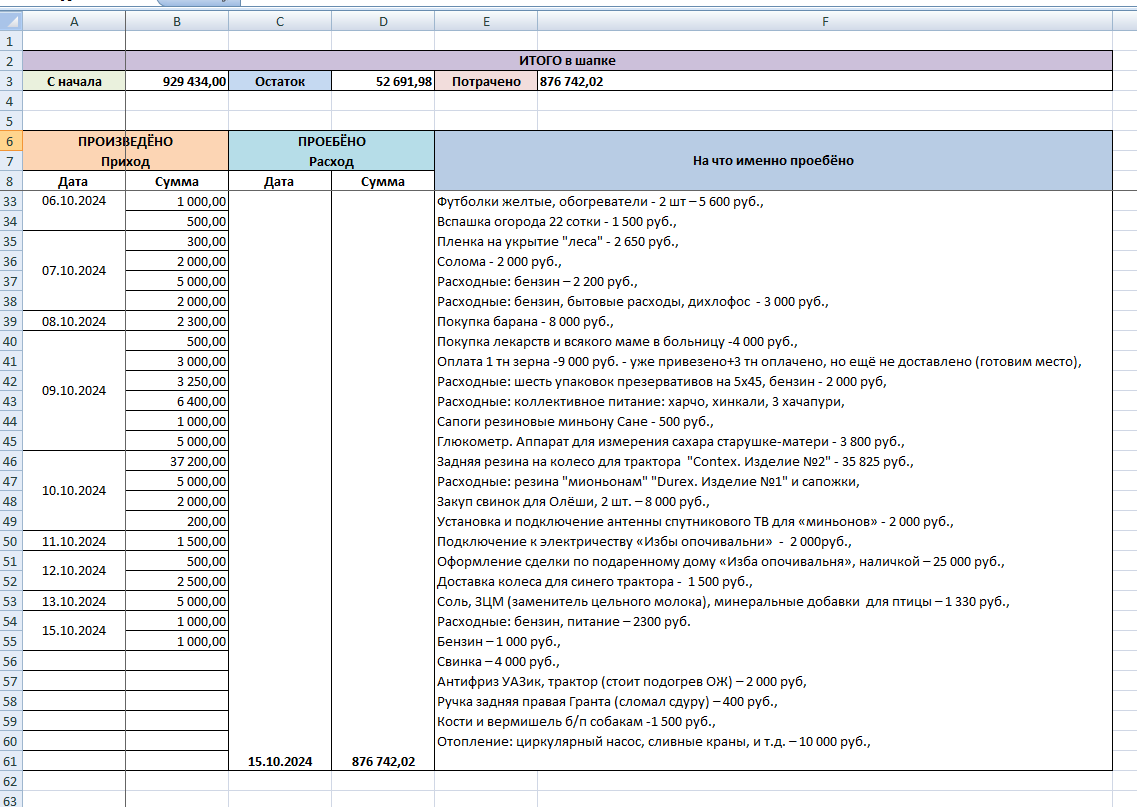This screenshot has width=1137, height=807.
Task: Select row 61 header
Action: pyautogui.click(x=11, y=761)
